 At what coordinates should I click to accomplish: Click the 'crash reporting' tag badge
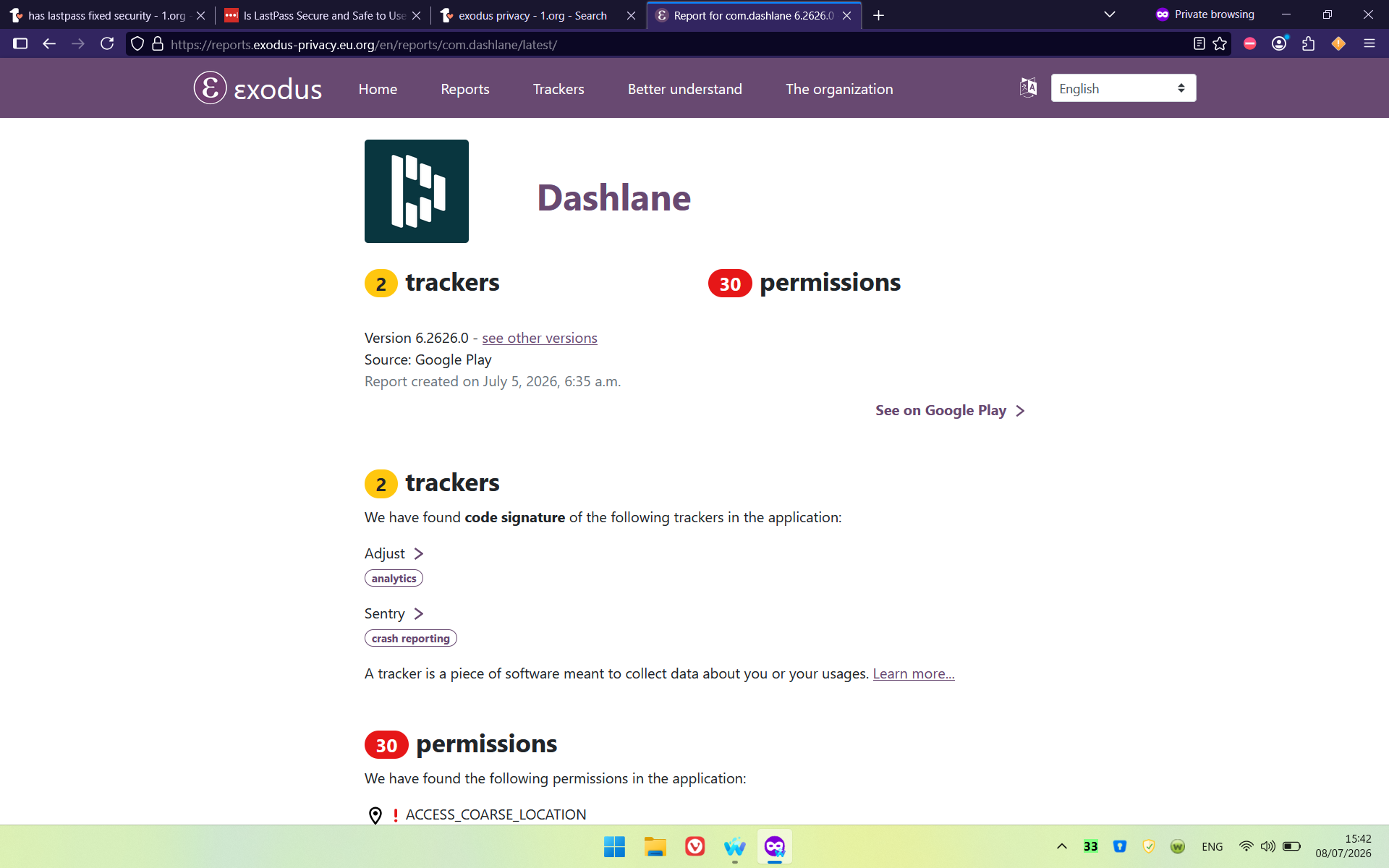pos(410,638)
